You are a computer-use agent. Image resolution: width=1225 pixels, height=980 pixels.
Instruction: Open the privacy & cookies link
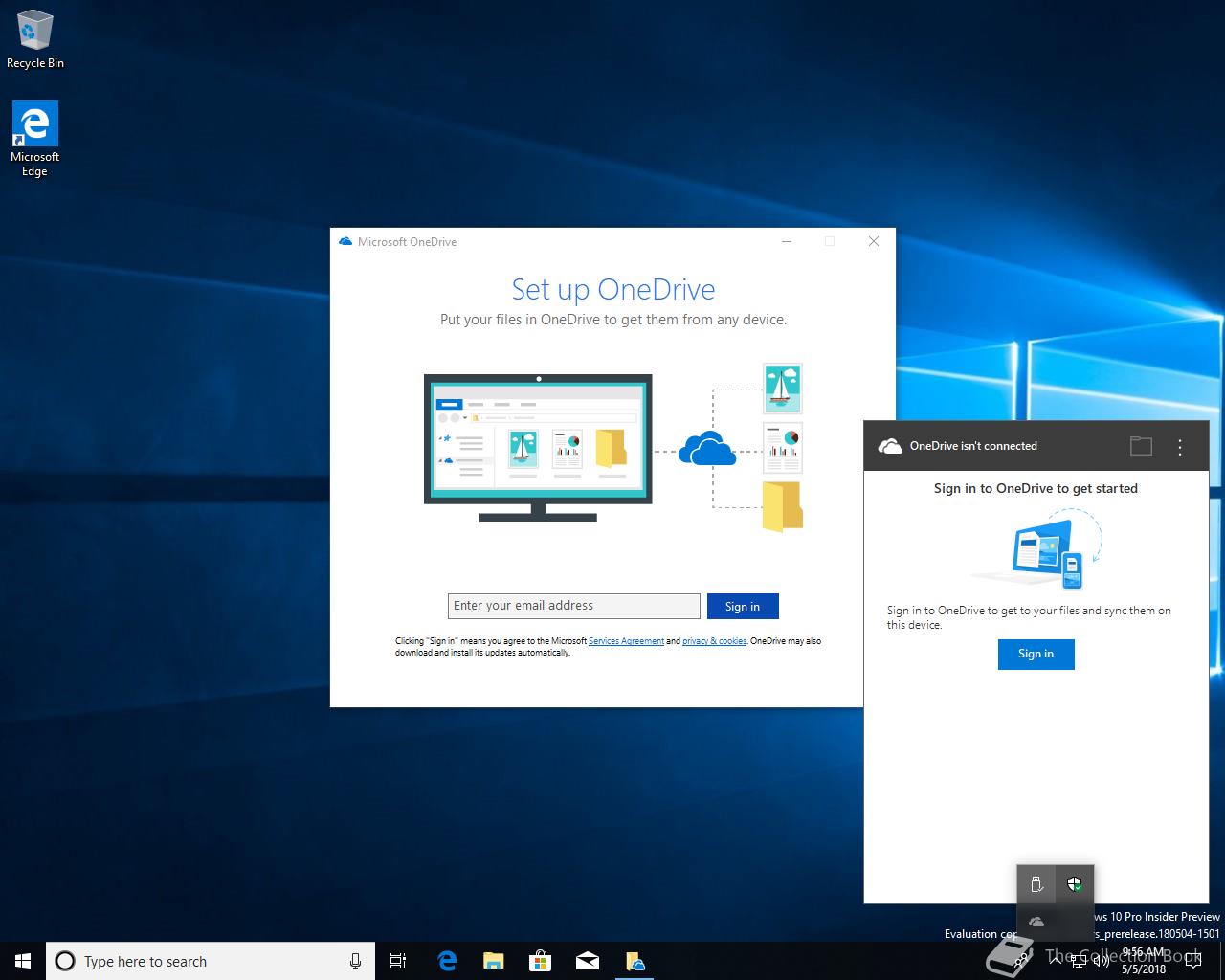(x=714, y=641)
